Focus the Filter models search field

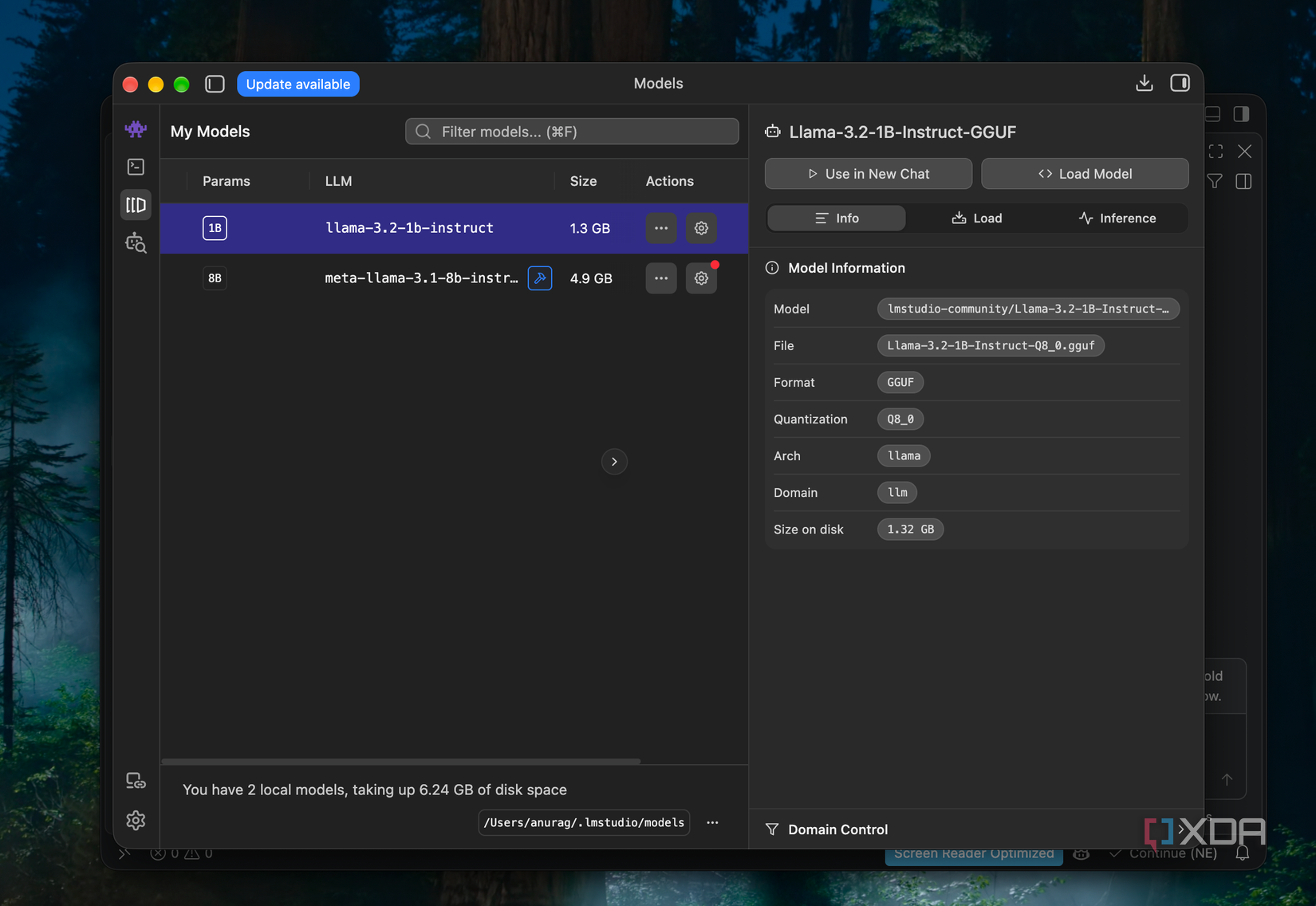click(x=572, y=132)
